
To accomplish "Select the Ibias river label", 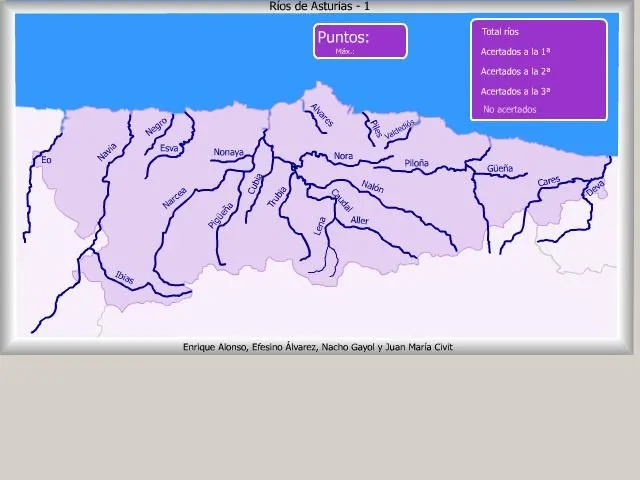I will [124, 278].
